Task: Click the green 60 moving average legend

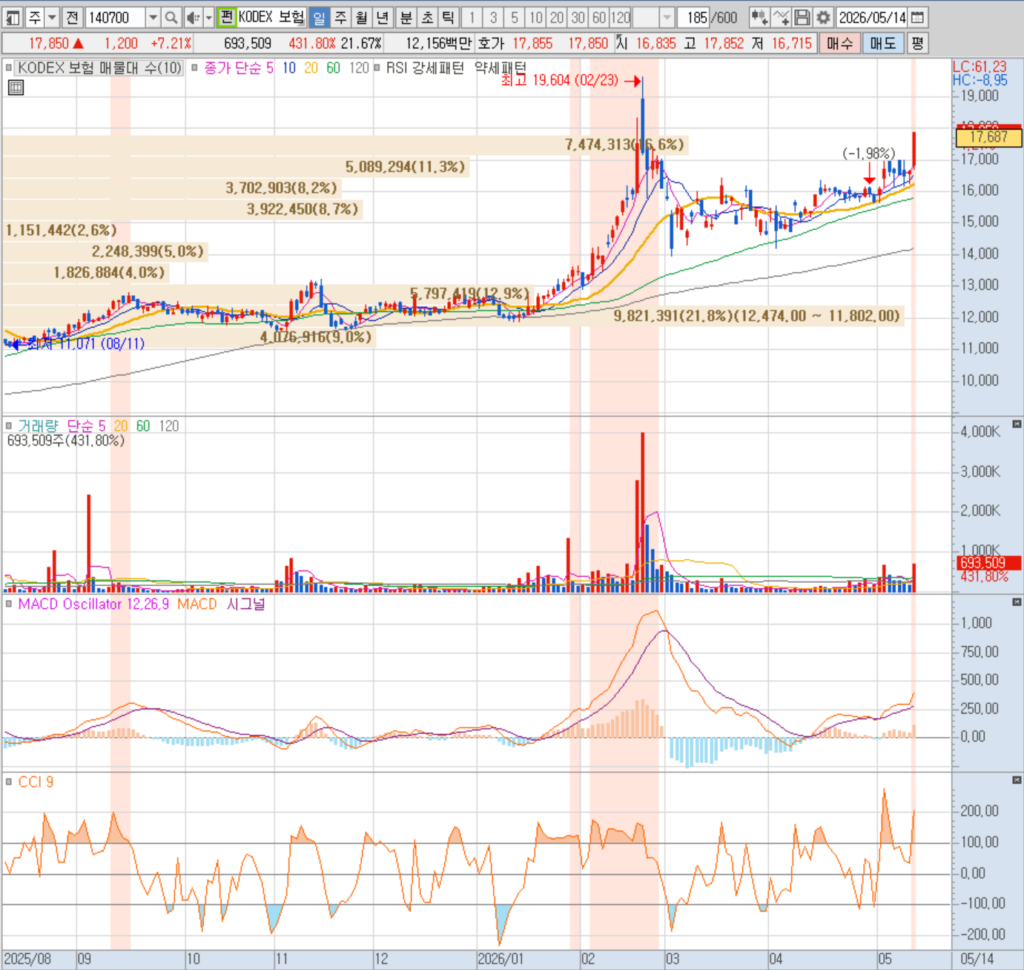Action: (x=333, y=67)
